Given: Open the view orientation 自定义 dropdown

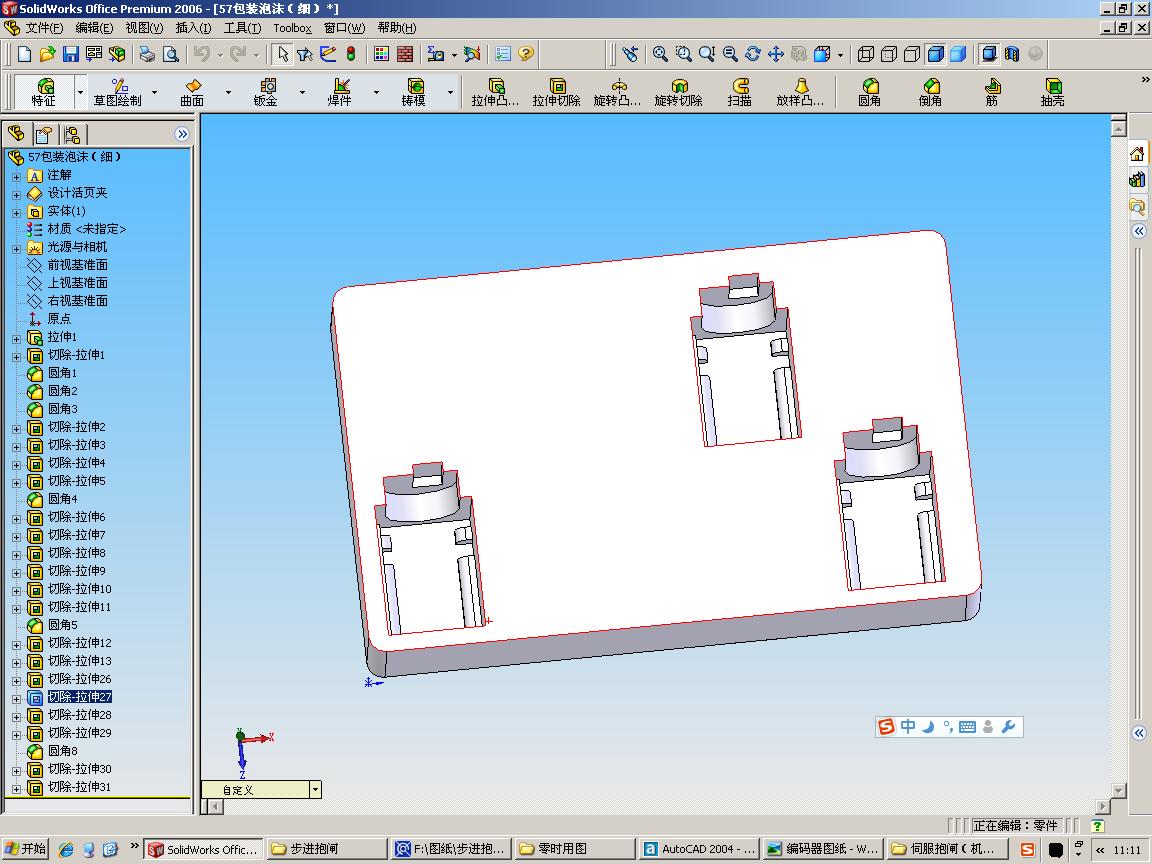Looking at the screenshot, I should 315,790.
